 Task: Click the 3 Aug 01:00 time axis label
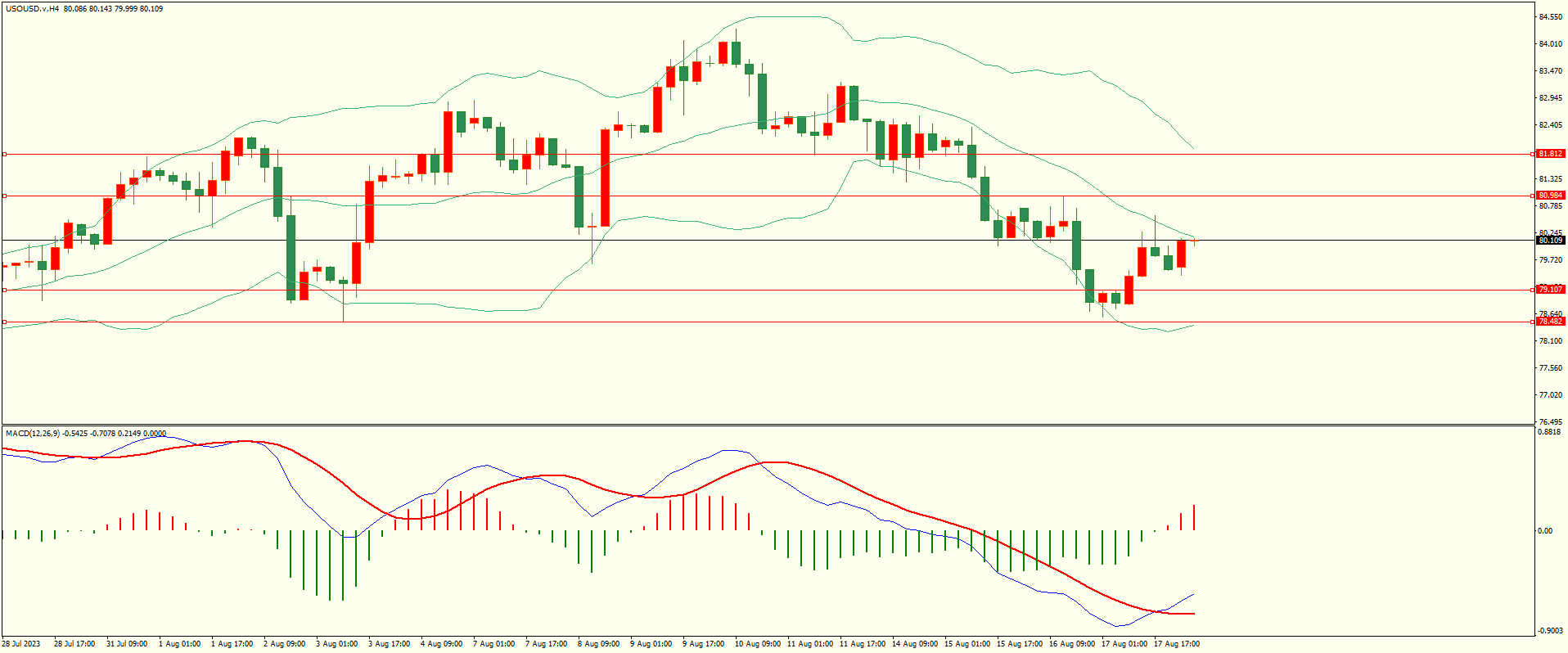pos(336,644)
